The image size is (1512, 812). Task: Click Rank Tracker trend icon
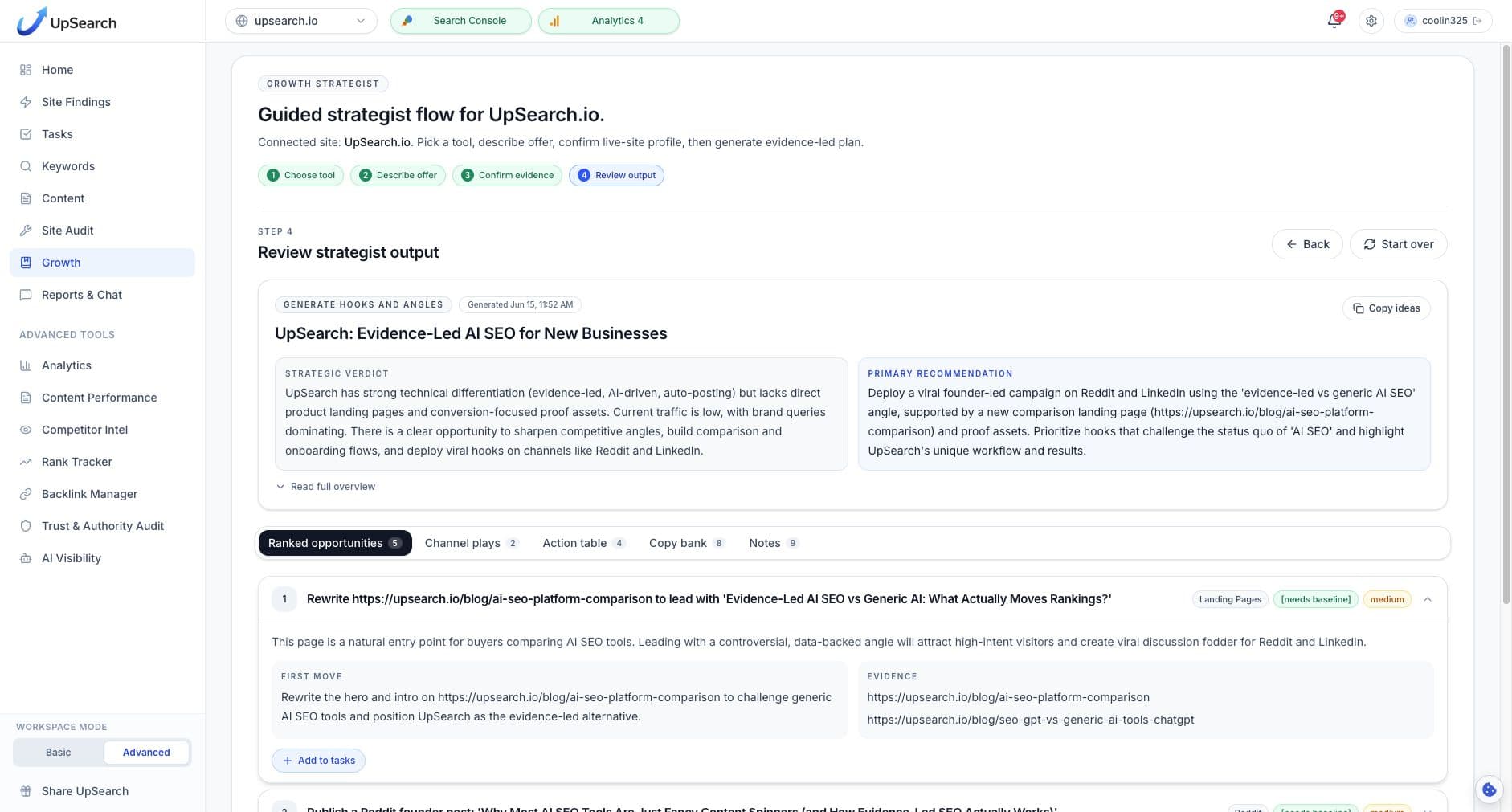[26, 462]
